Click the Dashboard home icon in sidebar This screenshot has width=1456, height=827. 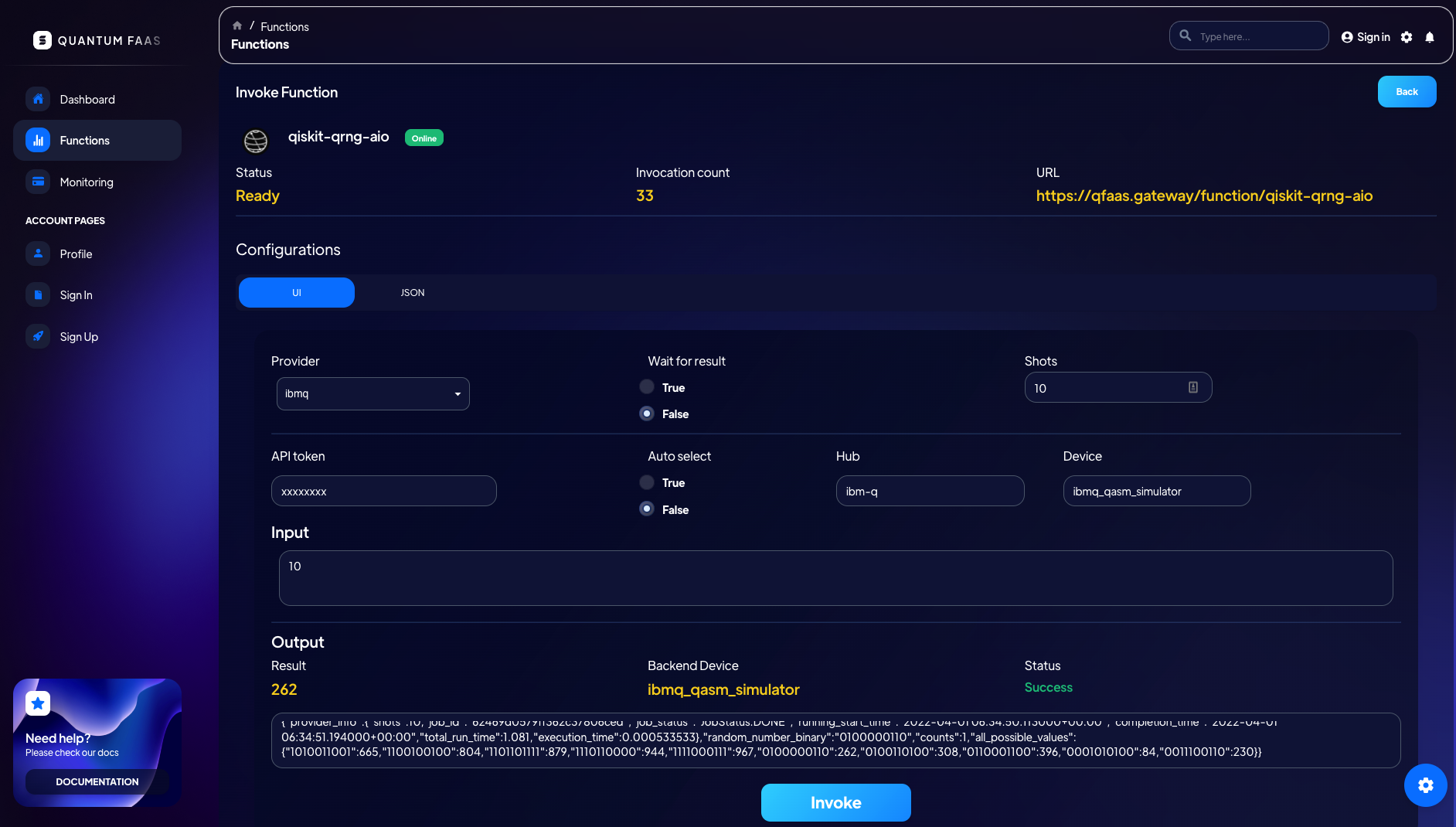[38, 99]
